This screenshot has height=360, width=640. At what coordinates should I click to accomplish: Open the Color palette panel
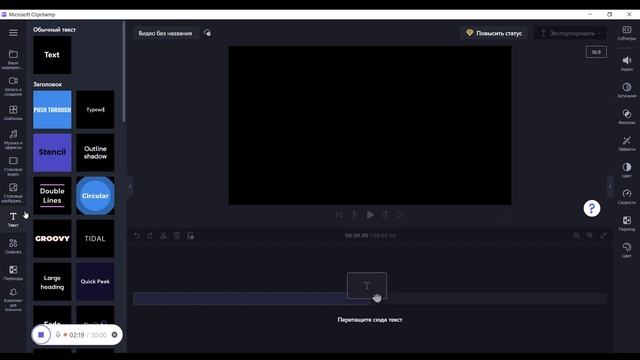pos(627,250)
